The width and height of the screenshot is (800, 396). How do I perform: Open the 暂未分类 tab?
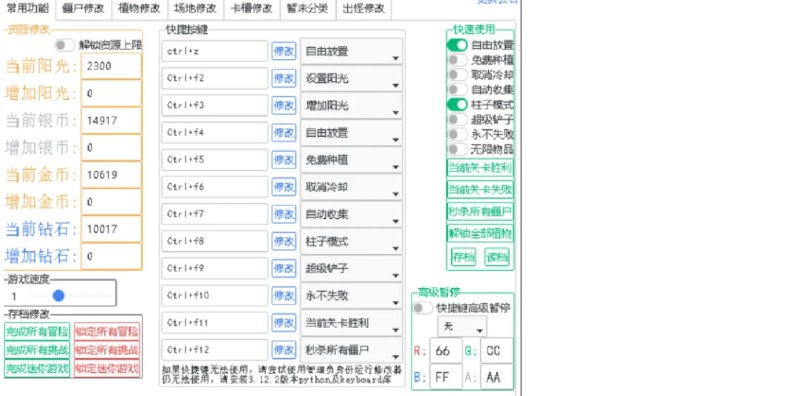tap(308, 9)
